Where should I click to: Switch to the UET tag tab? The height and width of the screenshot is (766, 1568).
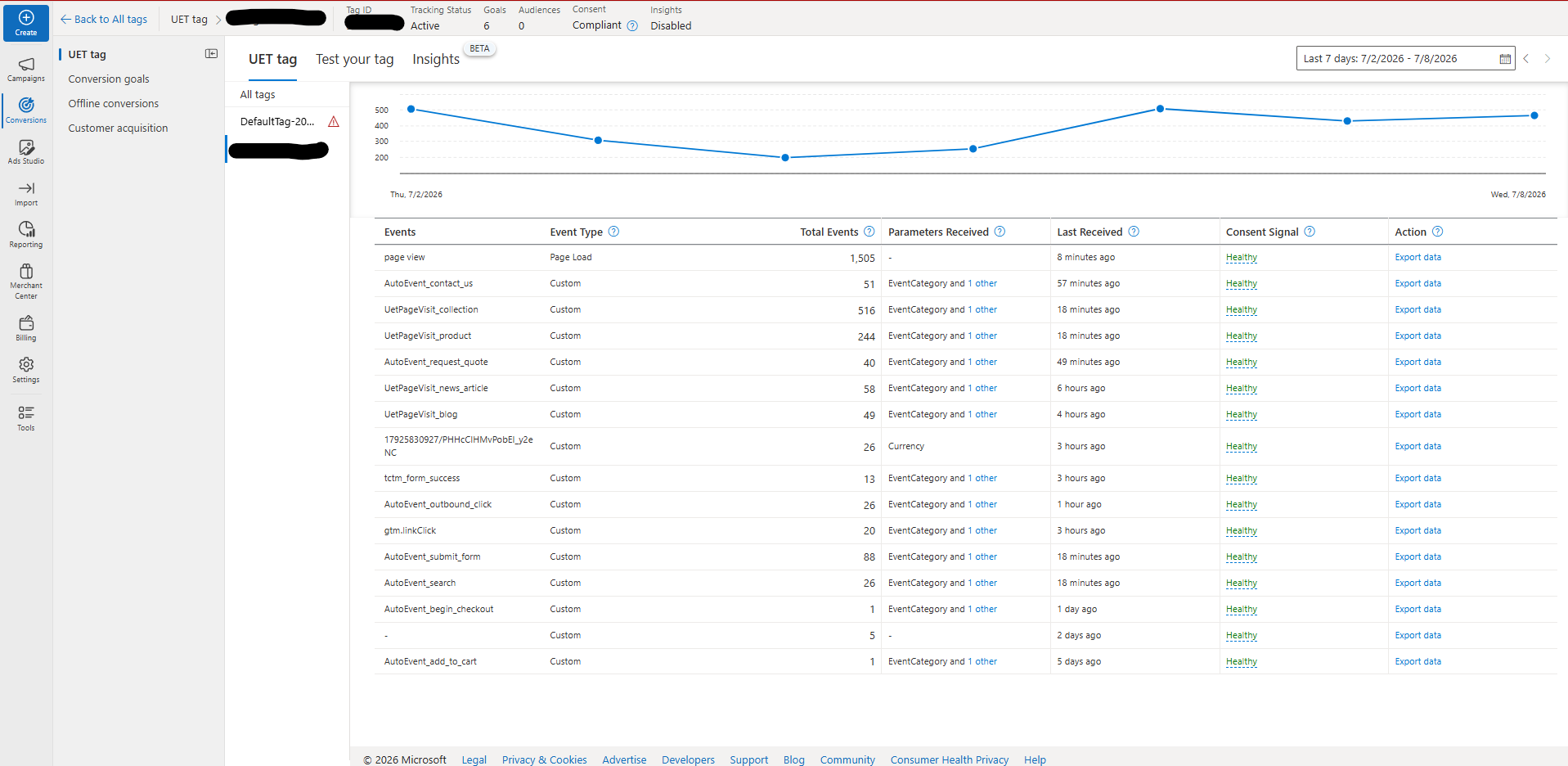272,59
